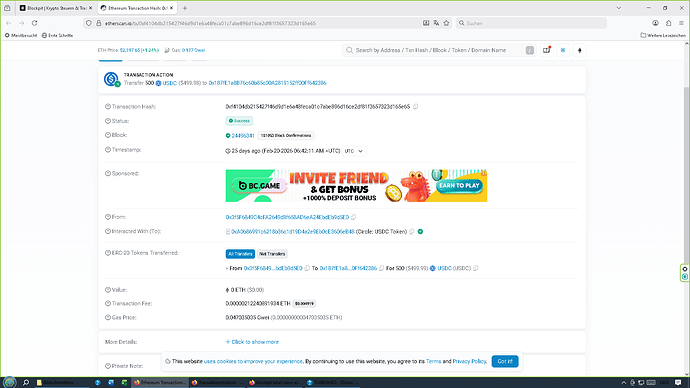Open the list all tabs dropdown arrow
Image resolution: width=690 pixels, height=388 pixels.
(x=619, y=8)
